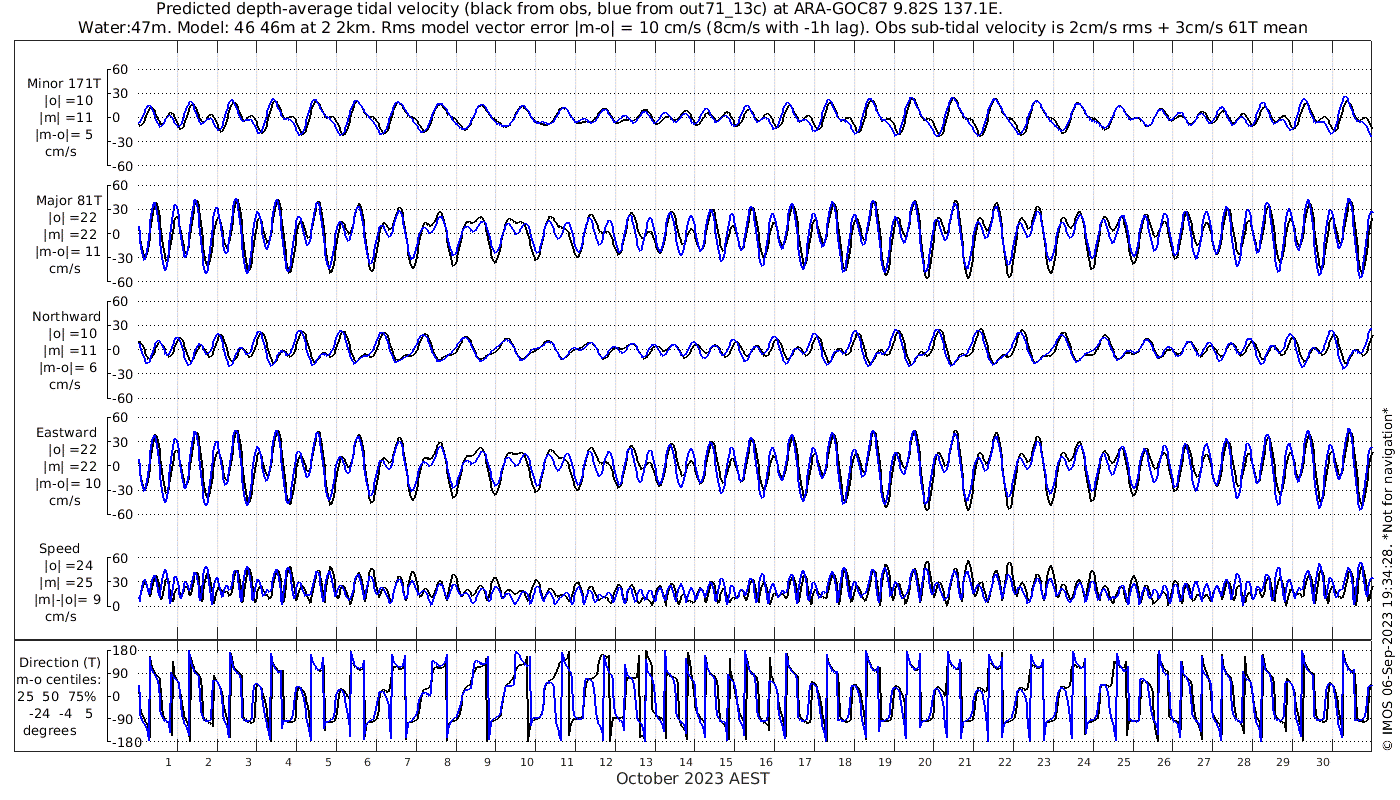Click day '13' on the date axis
The width and height of the screenshot is (1400, 800).
click(646, 761)
